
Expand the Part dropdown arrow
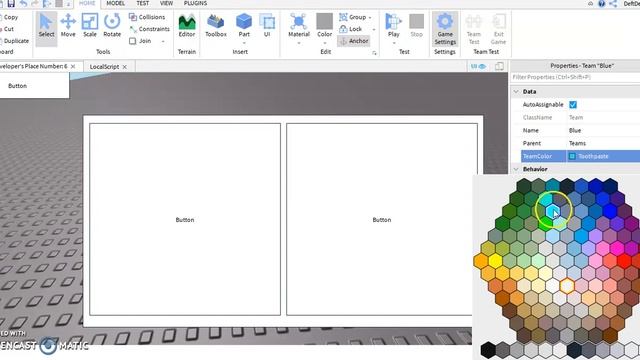(244, 43)
